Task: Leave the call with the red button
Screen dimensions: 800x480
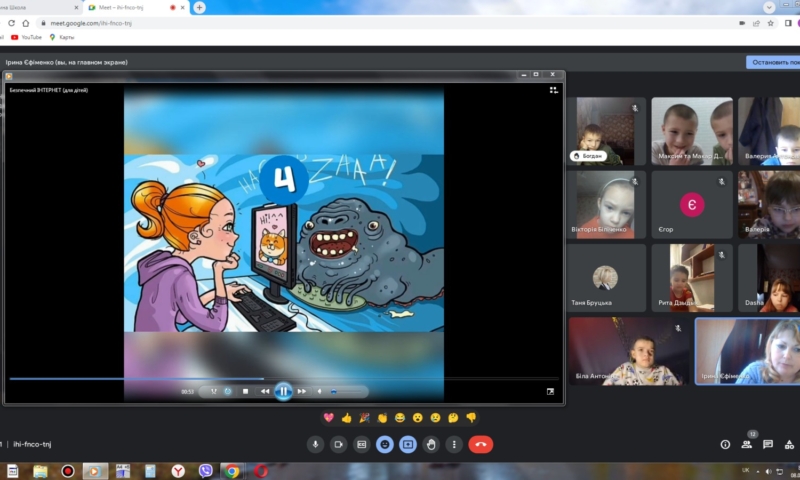Action: pyautogui.click(x=481, y=444)
